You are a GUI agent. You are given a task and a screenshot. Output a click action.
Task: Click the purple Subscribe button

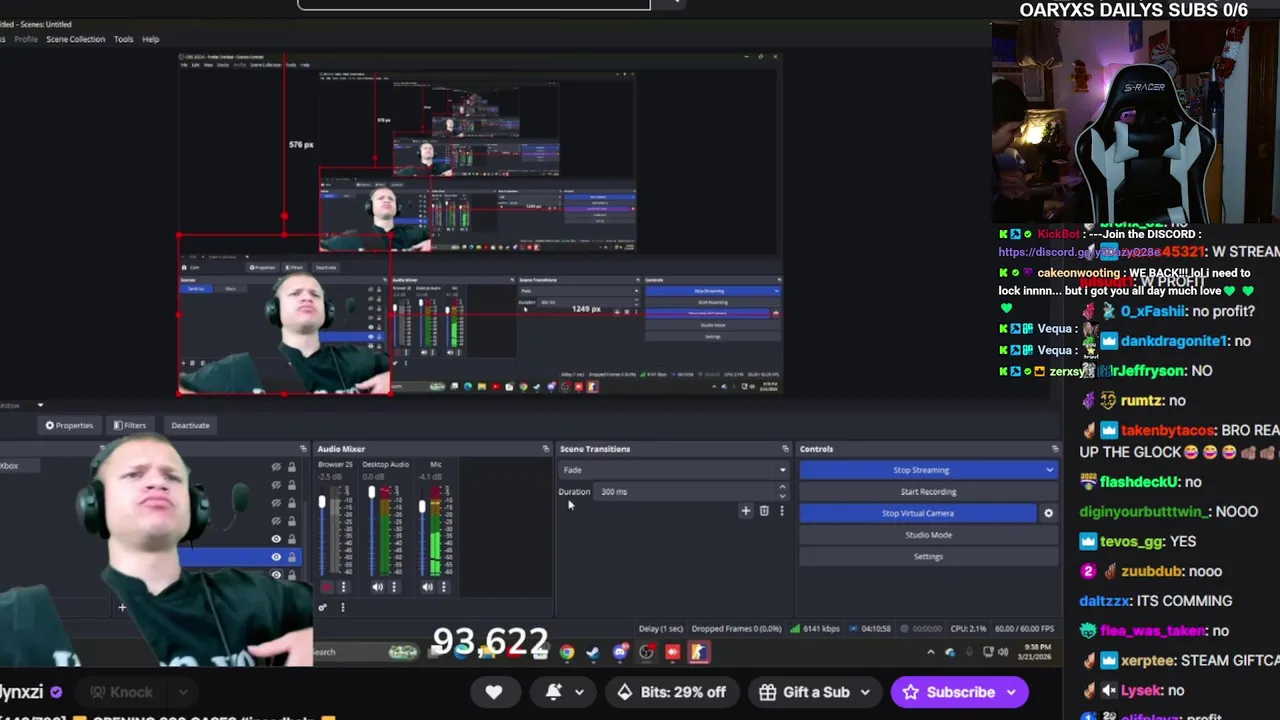click(948, 692)
